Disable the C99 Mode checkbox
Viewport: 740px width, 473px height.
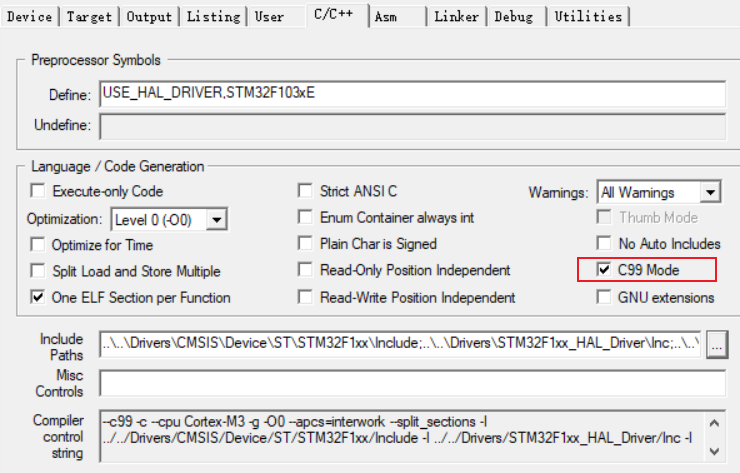coord(603,270)
